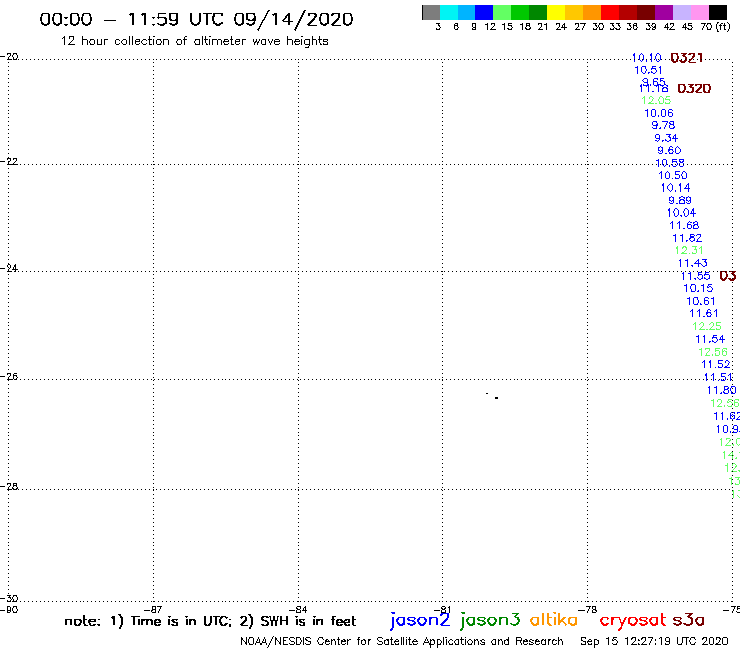Select the 10.14 wave height value
The height and width of the screenshot is (650, 740).
[675, 188]
